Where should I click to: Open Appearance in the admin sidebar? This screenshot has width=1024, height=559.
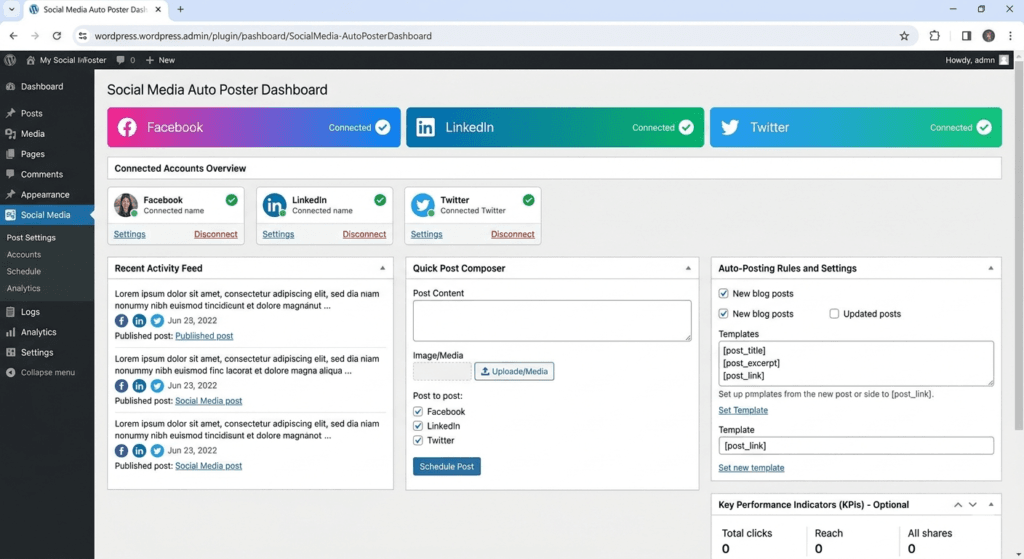click(x=47, y=195)
